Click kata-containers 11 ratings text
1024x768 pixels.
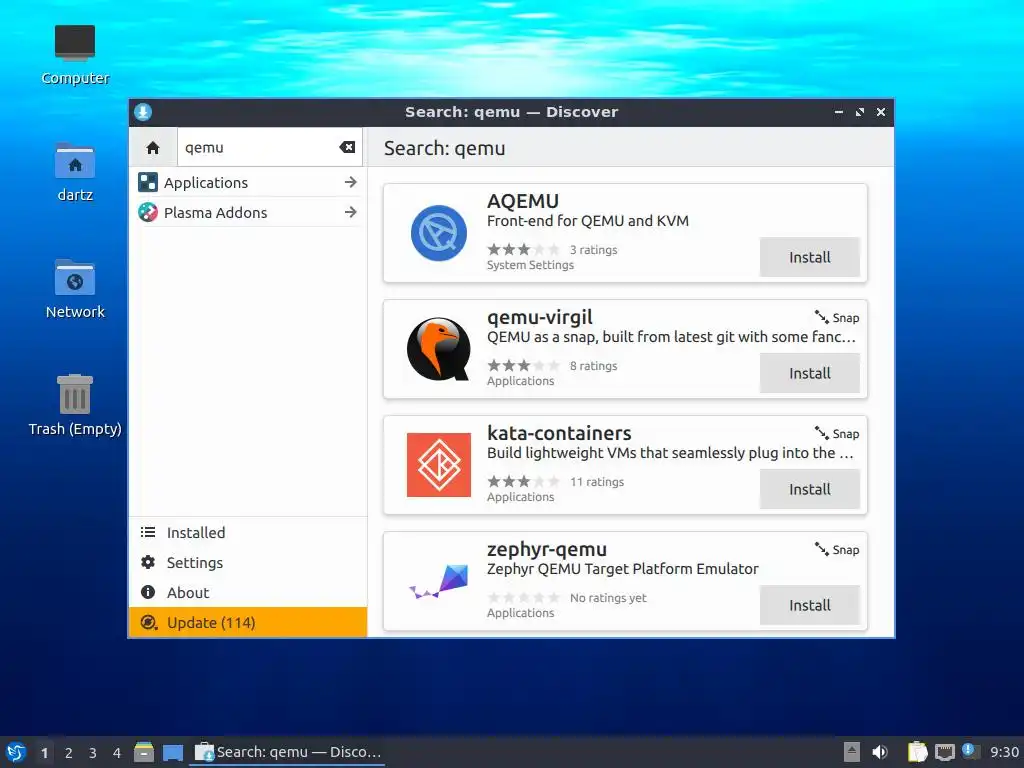597,482
